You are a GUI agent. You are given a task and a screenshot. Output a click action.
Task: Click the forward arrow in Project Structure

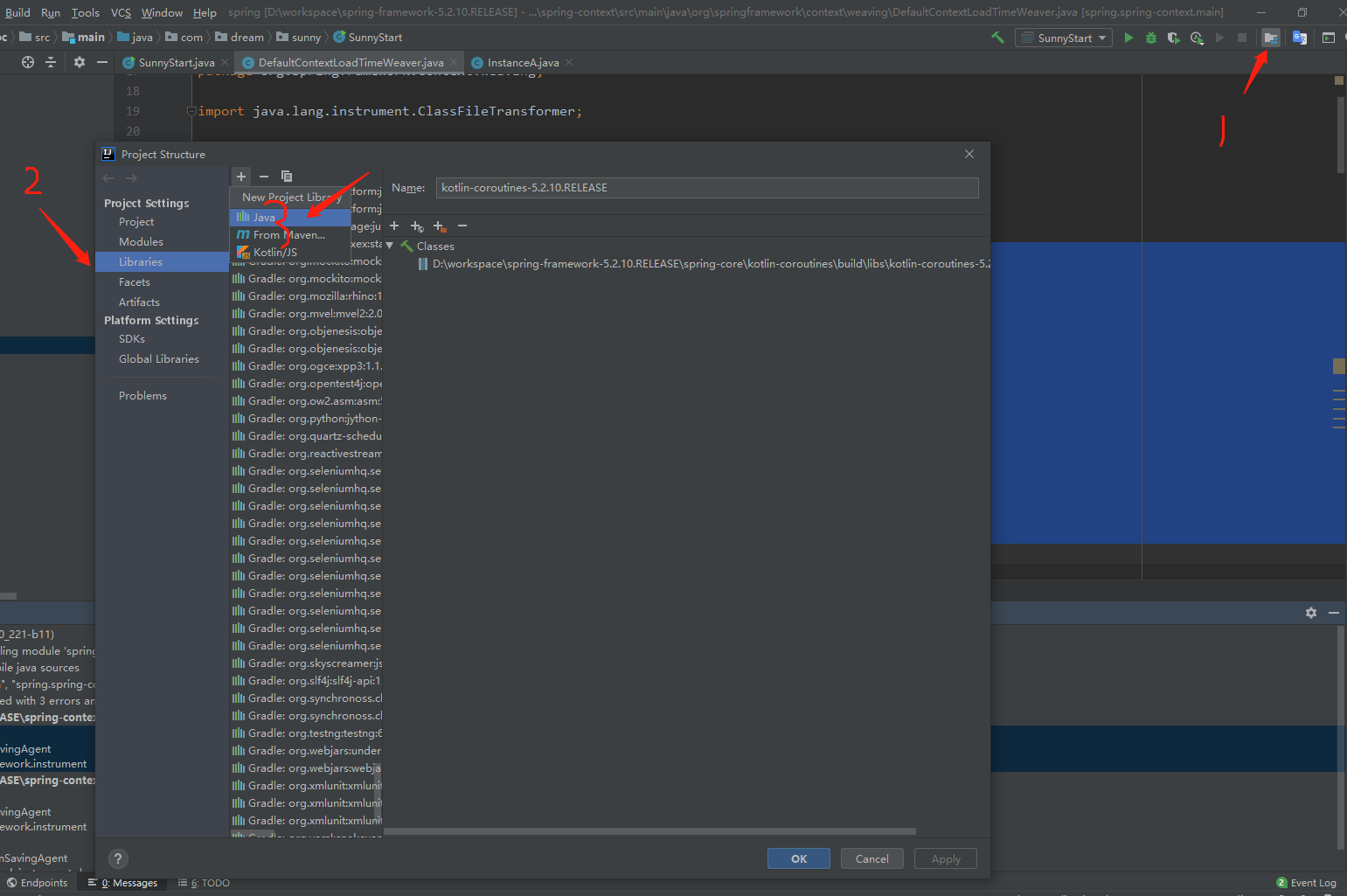131,178
